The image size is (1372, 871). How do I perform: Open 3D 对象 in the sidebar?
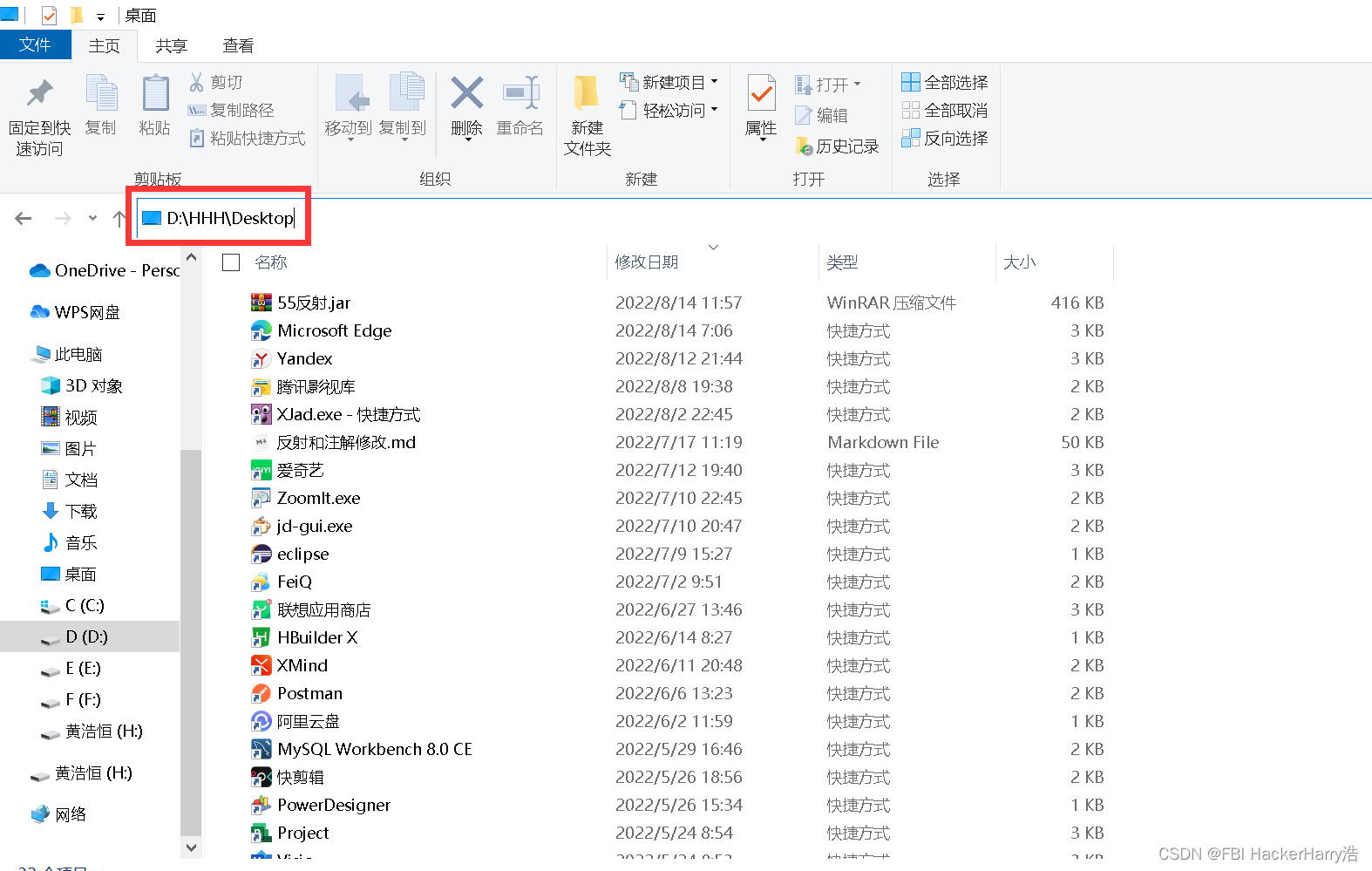[x=82, y=385]
